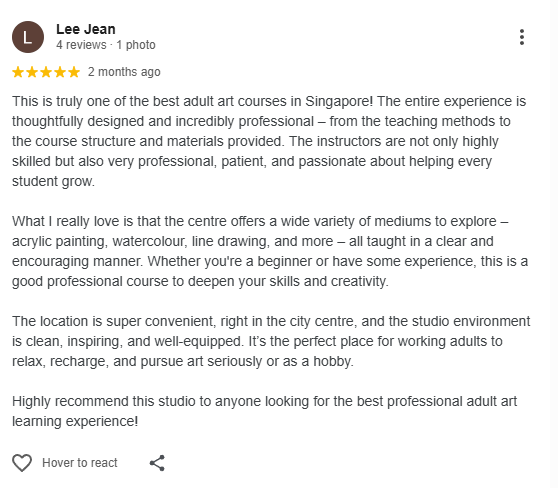Click the paragraph starting 'This is truly'
558x488 pixels.
click(269, 141)
